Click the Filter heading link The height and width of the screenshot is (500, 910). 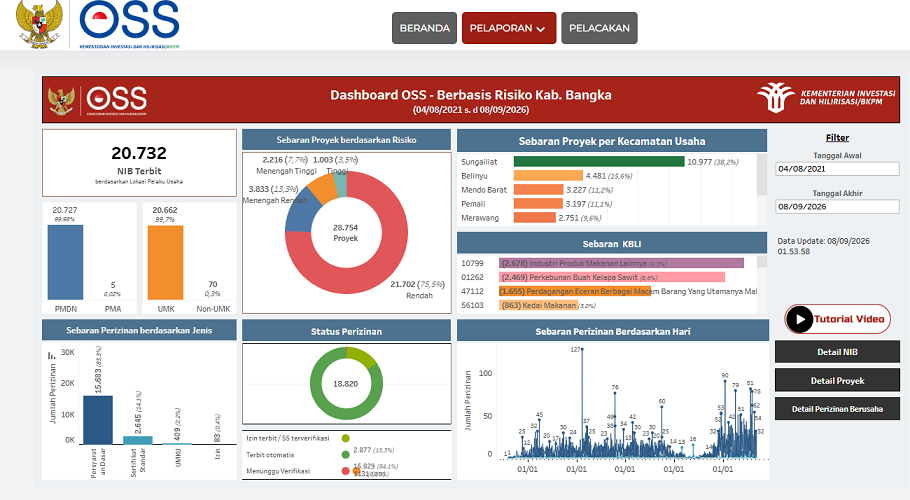point(837,137)
